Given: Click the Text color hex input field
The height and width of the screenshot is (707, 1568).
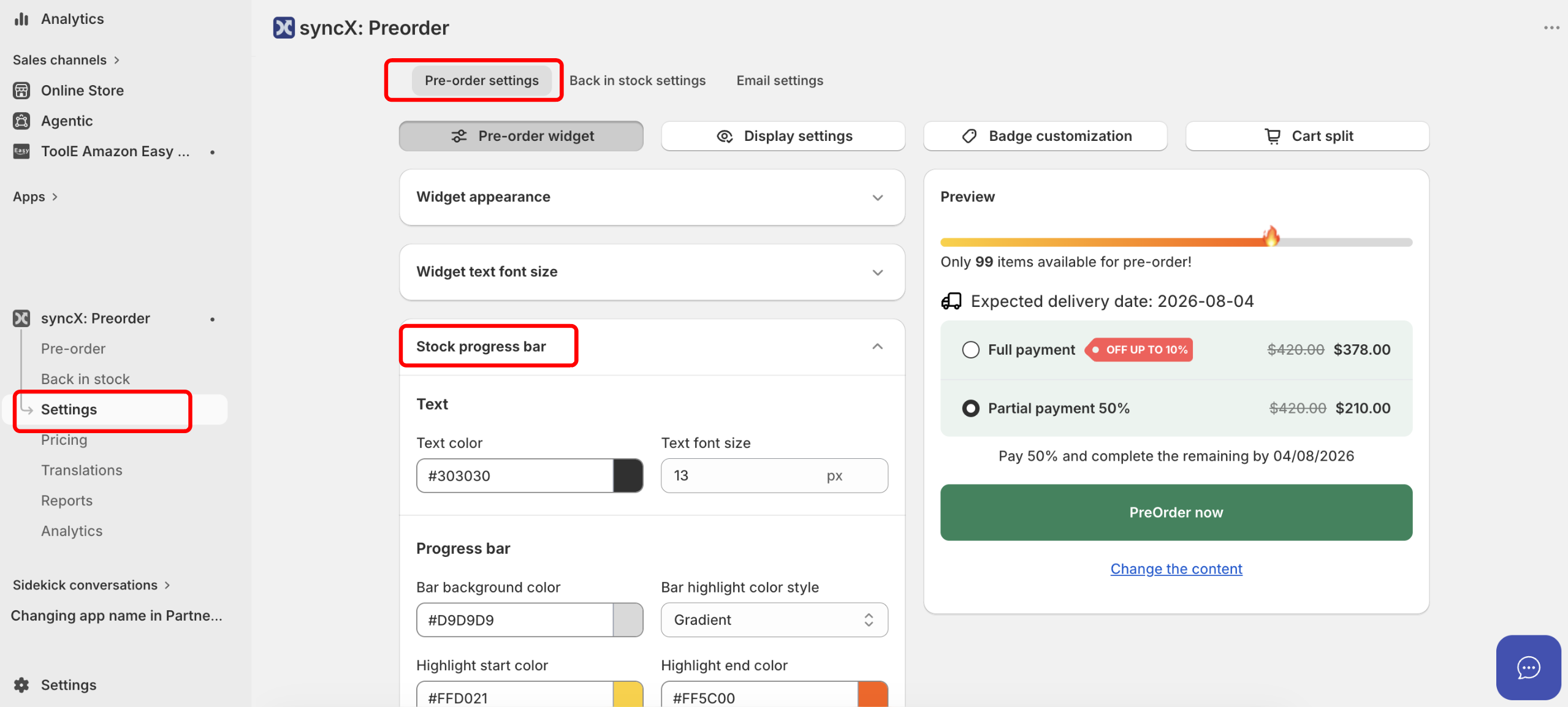Looking at the screenshot, I should [x=515, y=476].
